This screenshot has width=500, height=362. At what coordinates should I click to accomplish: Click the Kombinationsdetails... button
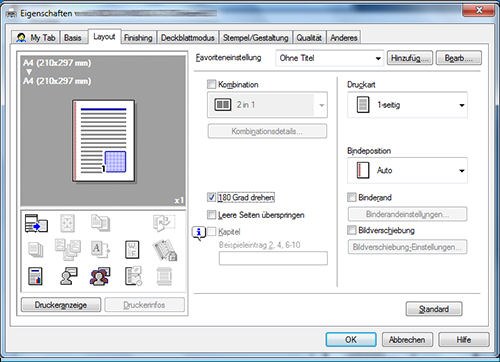267,131
